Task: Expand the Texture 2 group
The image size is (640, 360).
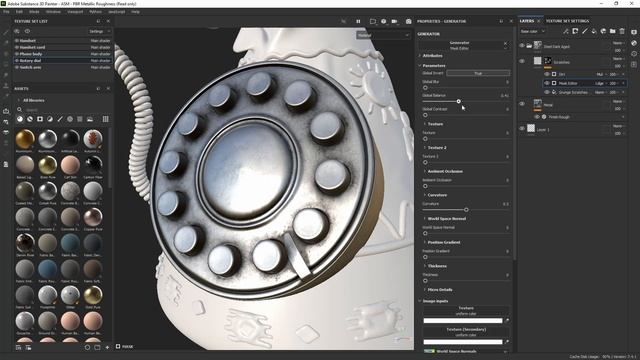Action: point(424,147)
